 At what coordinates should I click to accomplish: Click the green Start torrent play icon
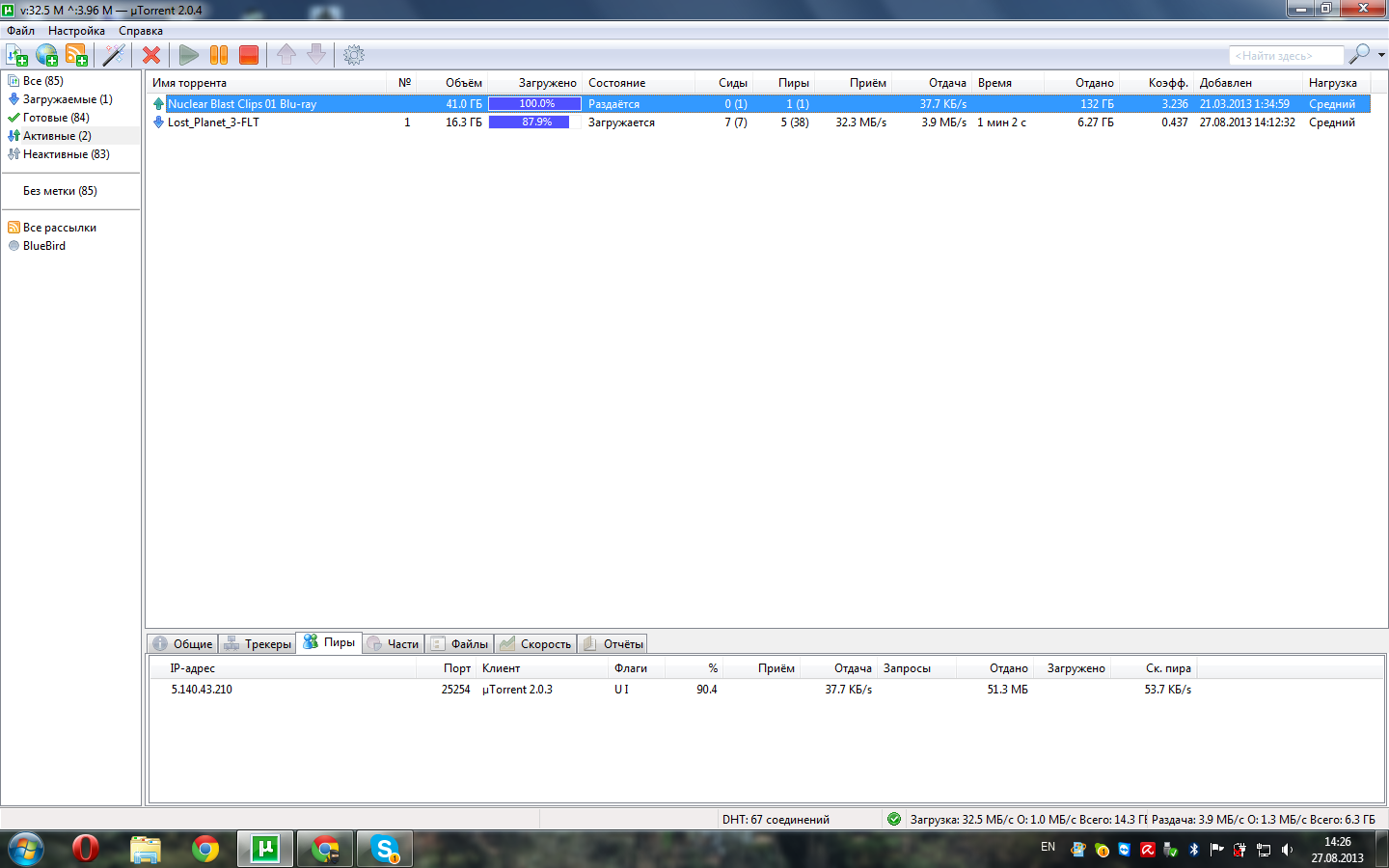(189, 55)
